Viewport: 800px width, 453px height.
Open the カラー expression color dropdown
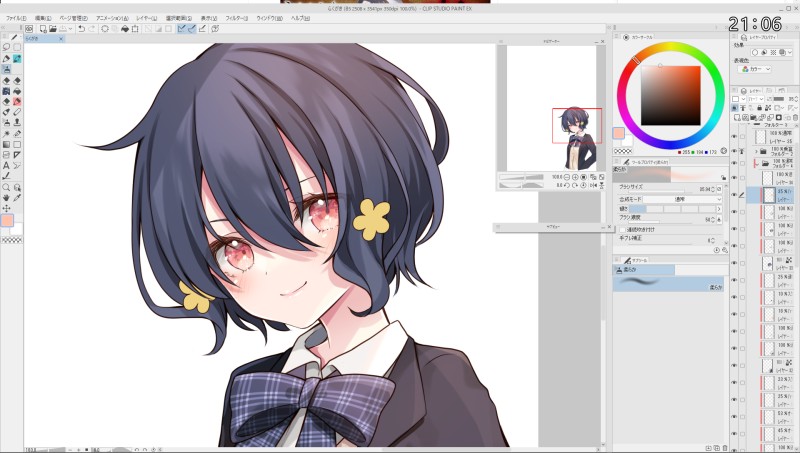[755, 69]
